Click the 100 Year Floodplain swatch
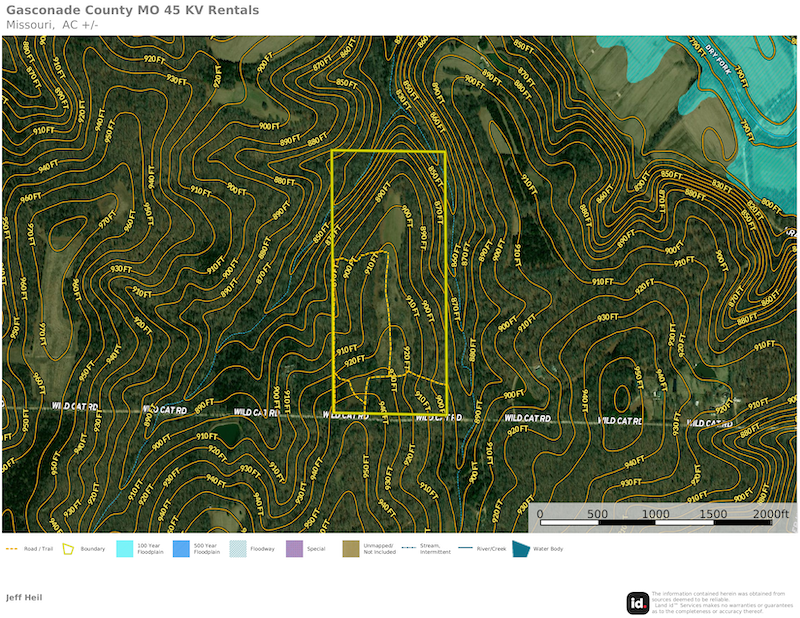 click(125, 549)
